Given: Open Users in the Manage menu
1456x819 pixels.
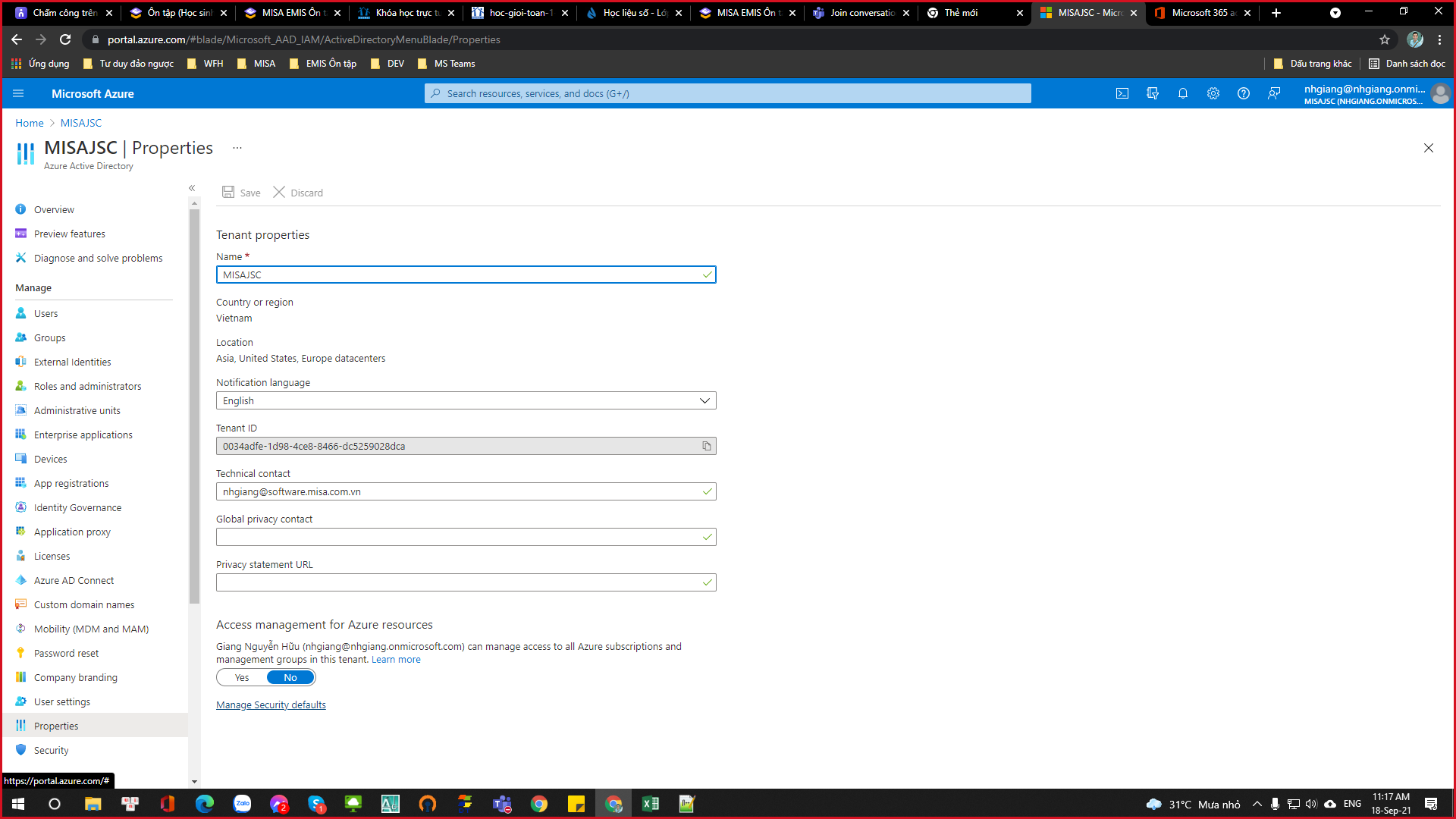Looking at the screenshot, I should tap(45, 313).
